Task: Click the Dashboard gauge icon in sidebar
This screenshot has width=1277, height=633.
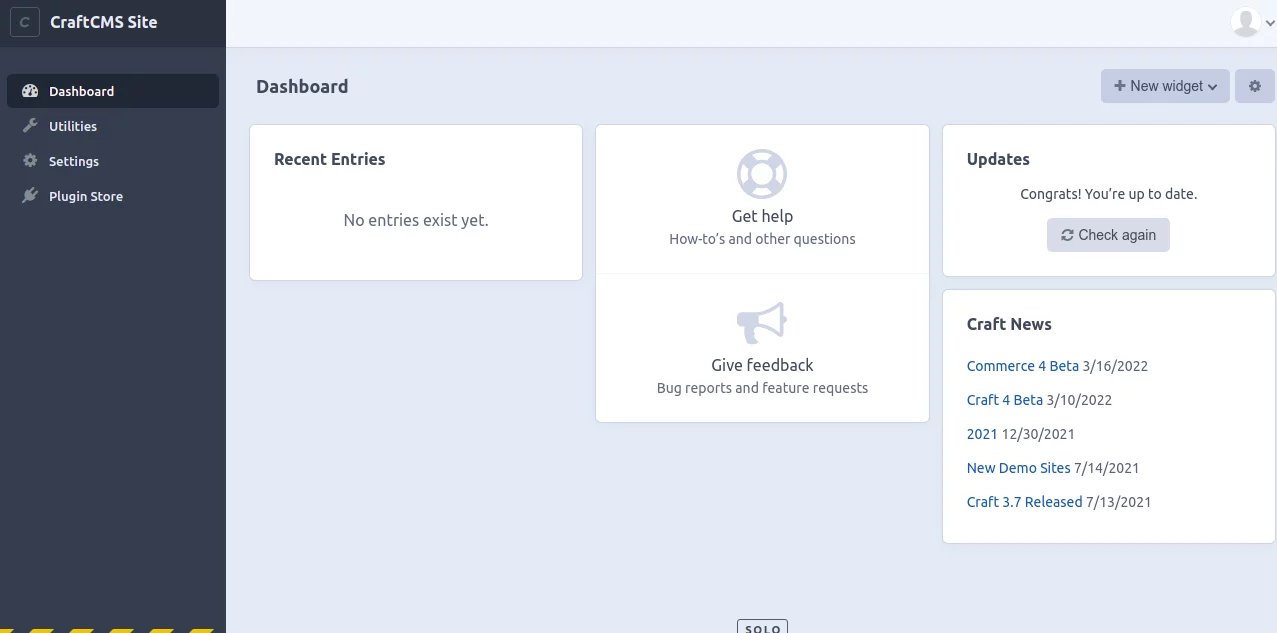Action: pos(30,91)
